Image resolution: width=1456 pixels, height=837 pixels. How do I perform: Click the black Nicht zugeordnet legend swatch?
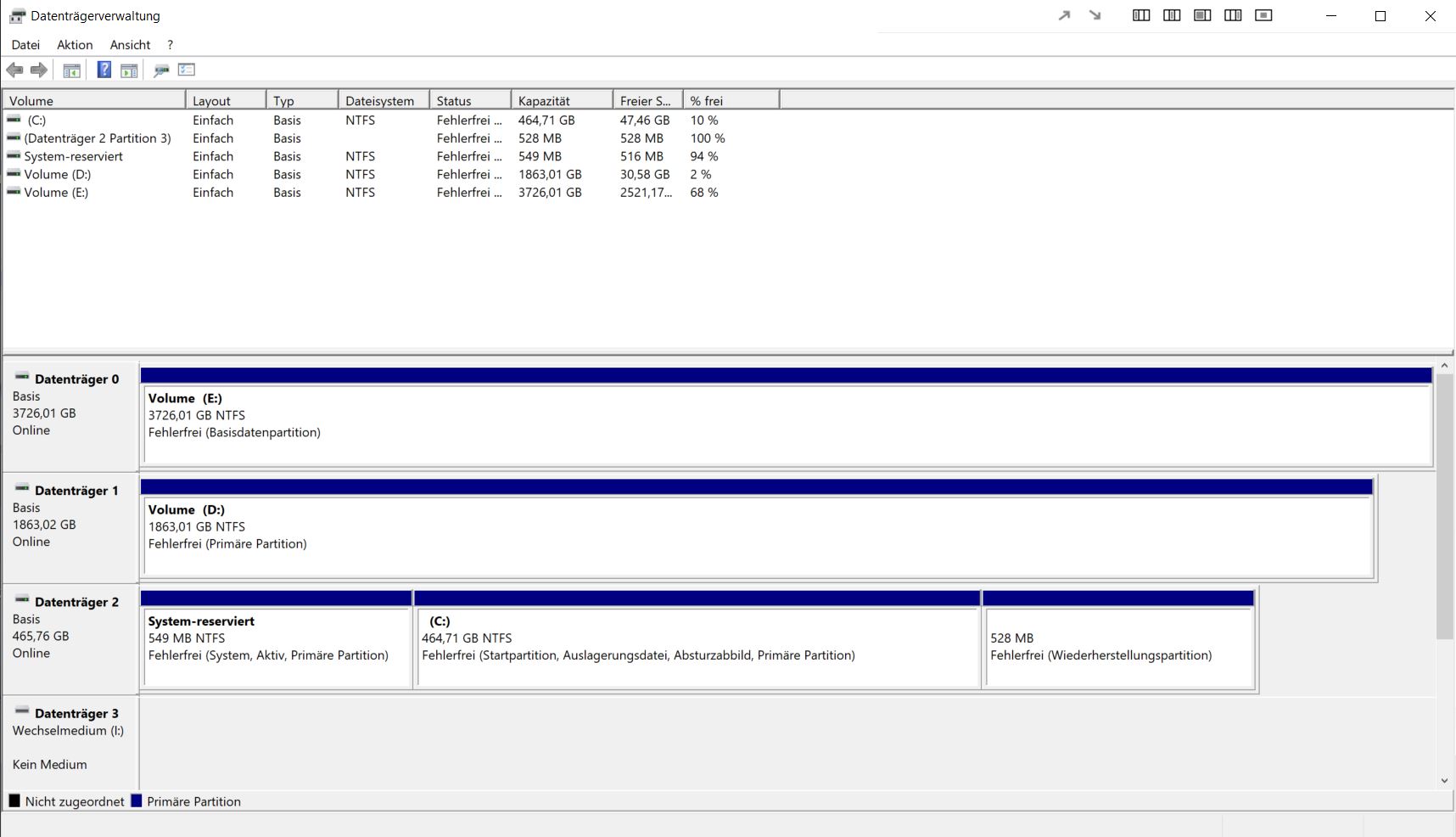(x=14, y=800)
